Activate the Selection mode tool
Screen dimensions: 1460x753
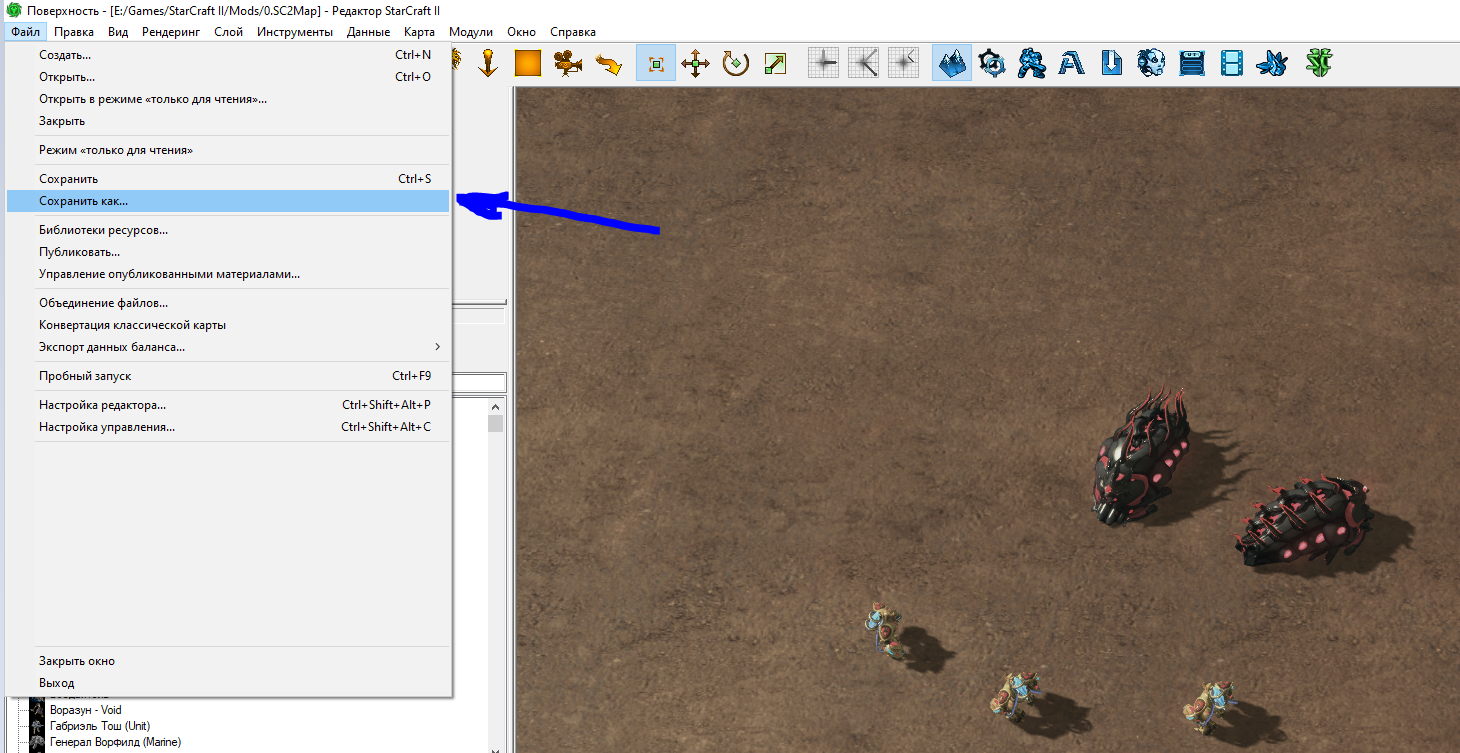(656, 63)
